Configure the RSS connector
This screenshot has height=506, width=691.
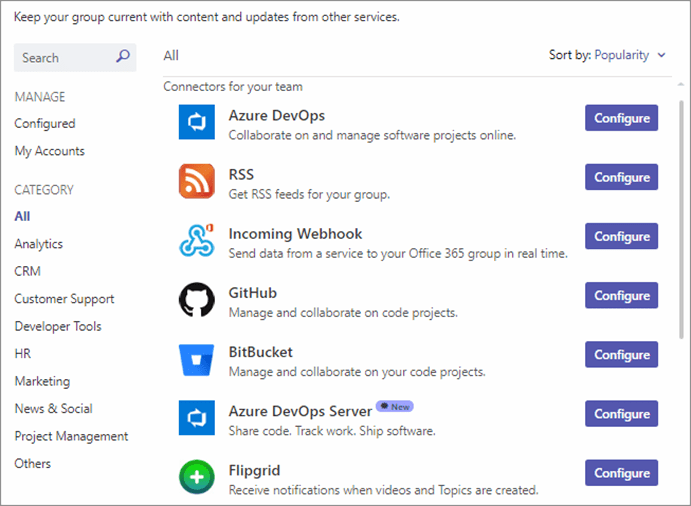621,177
